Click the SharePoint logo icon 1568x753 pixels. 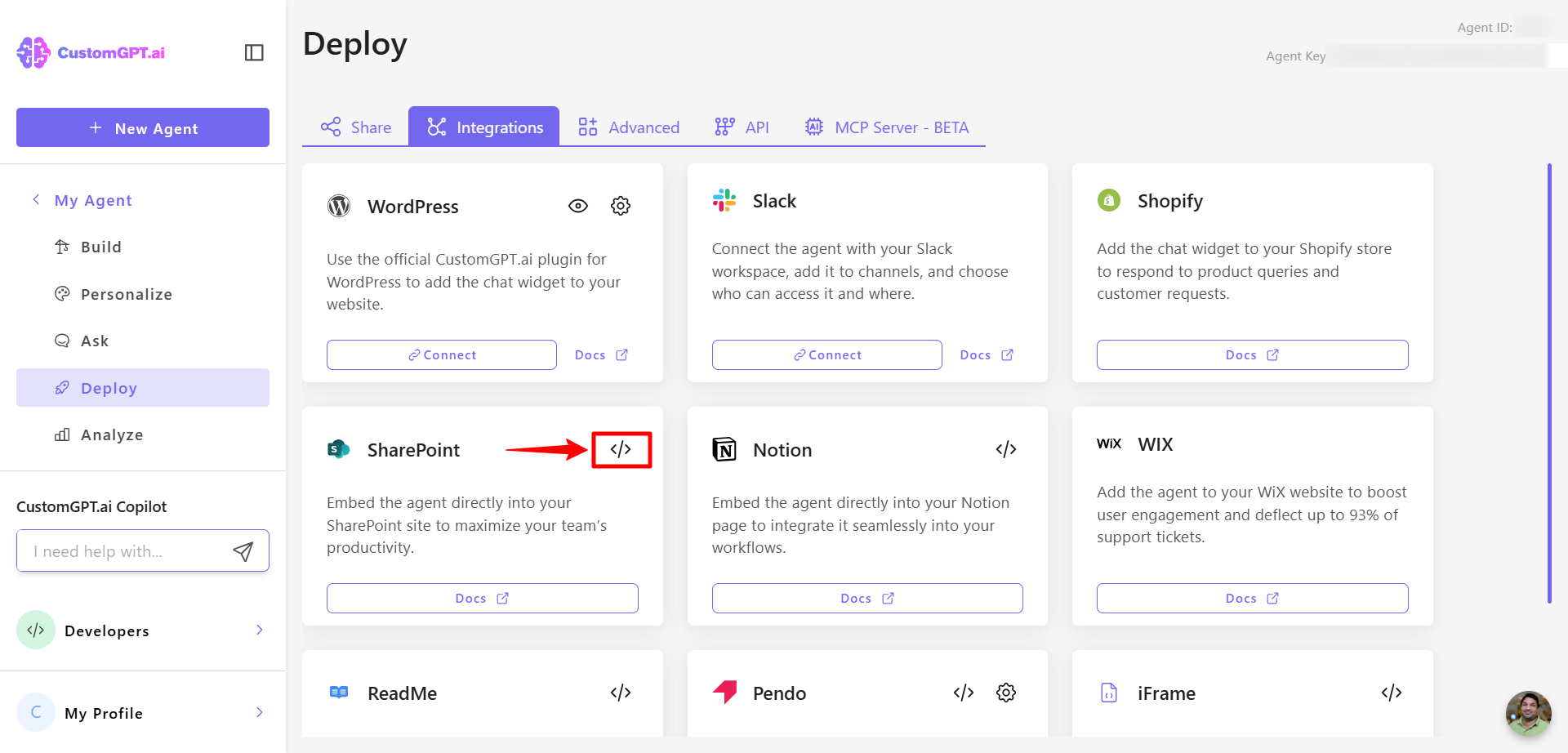339,449
